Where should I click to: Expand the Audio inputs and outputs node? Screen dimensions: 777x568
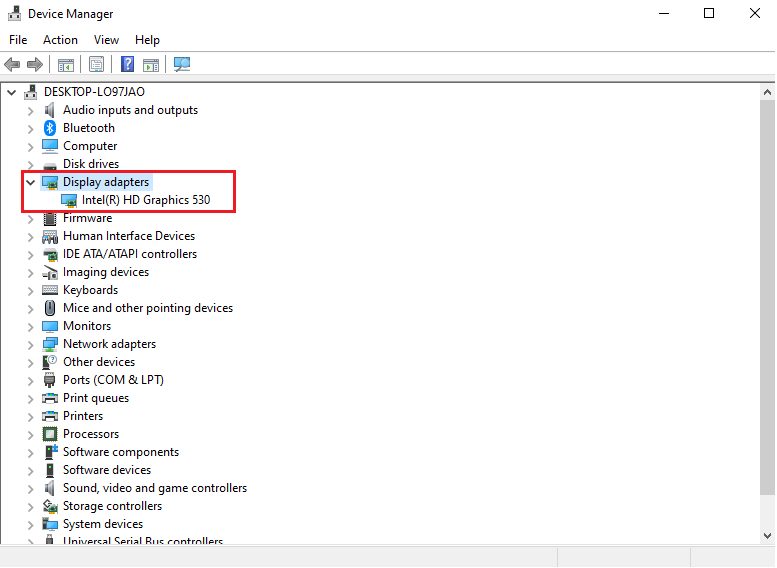pyautogui.click(x=31, y=111)
